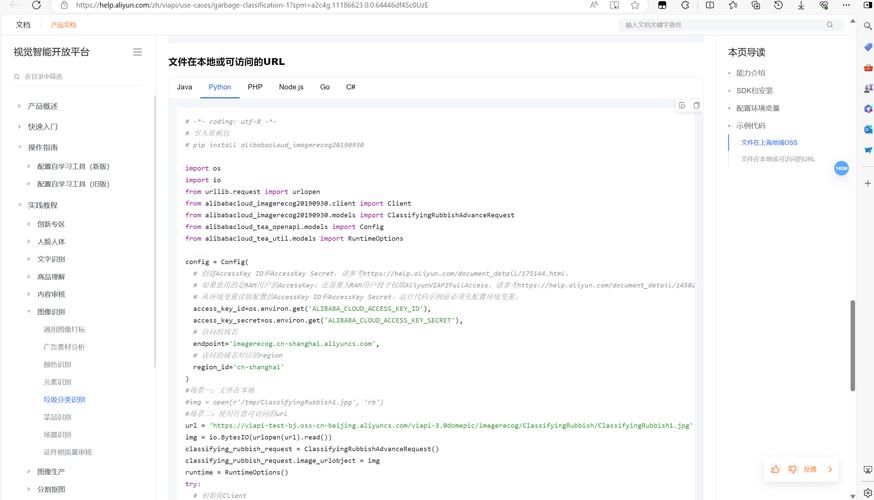
Task: Toggle dark mode icon in code block
Action: coord(682,105)
